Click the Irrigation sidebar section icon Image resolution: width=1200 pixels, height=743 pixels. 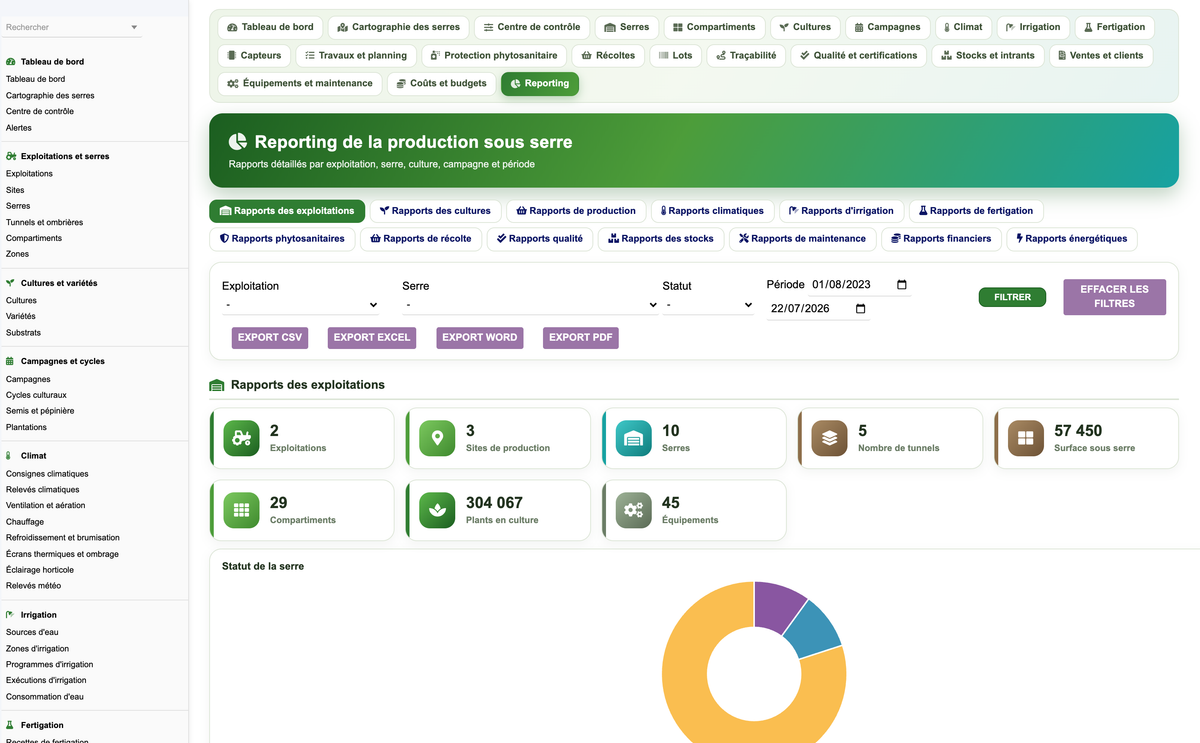click(10, 615)
